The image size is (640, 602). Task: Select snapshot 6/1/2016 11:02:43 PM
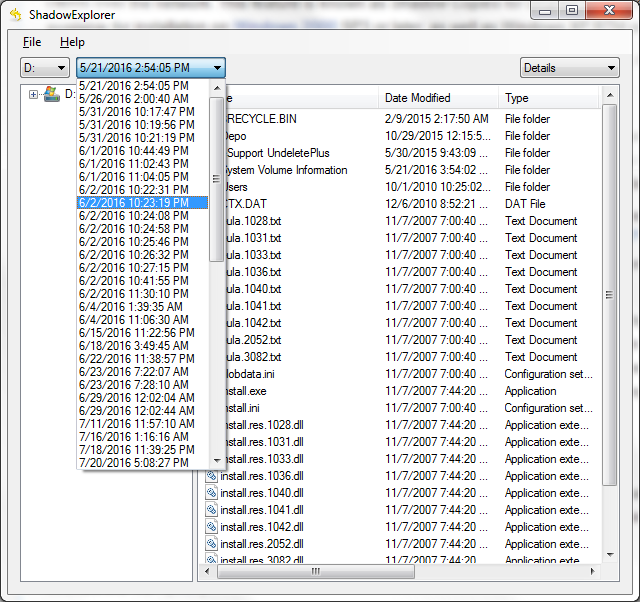tap(142, 164)
